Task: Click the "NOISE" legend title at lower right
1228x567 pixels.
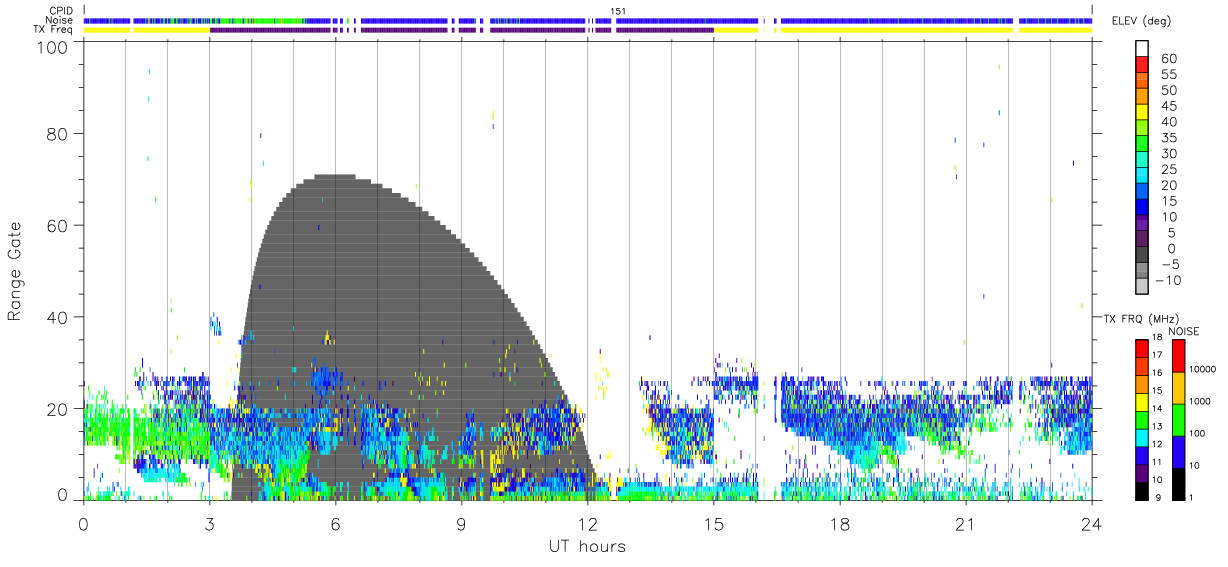Action: tap(1185, 331)
